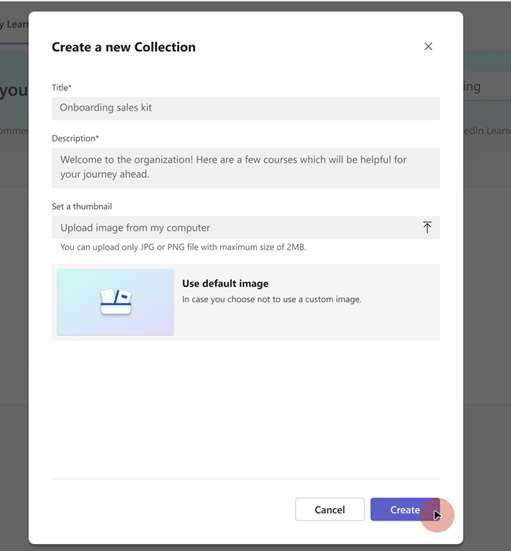Viewport: 511px width, 551px height.
Task: Click the custom image explanation text
Action: 272,299
